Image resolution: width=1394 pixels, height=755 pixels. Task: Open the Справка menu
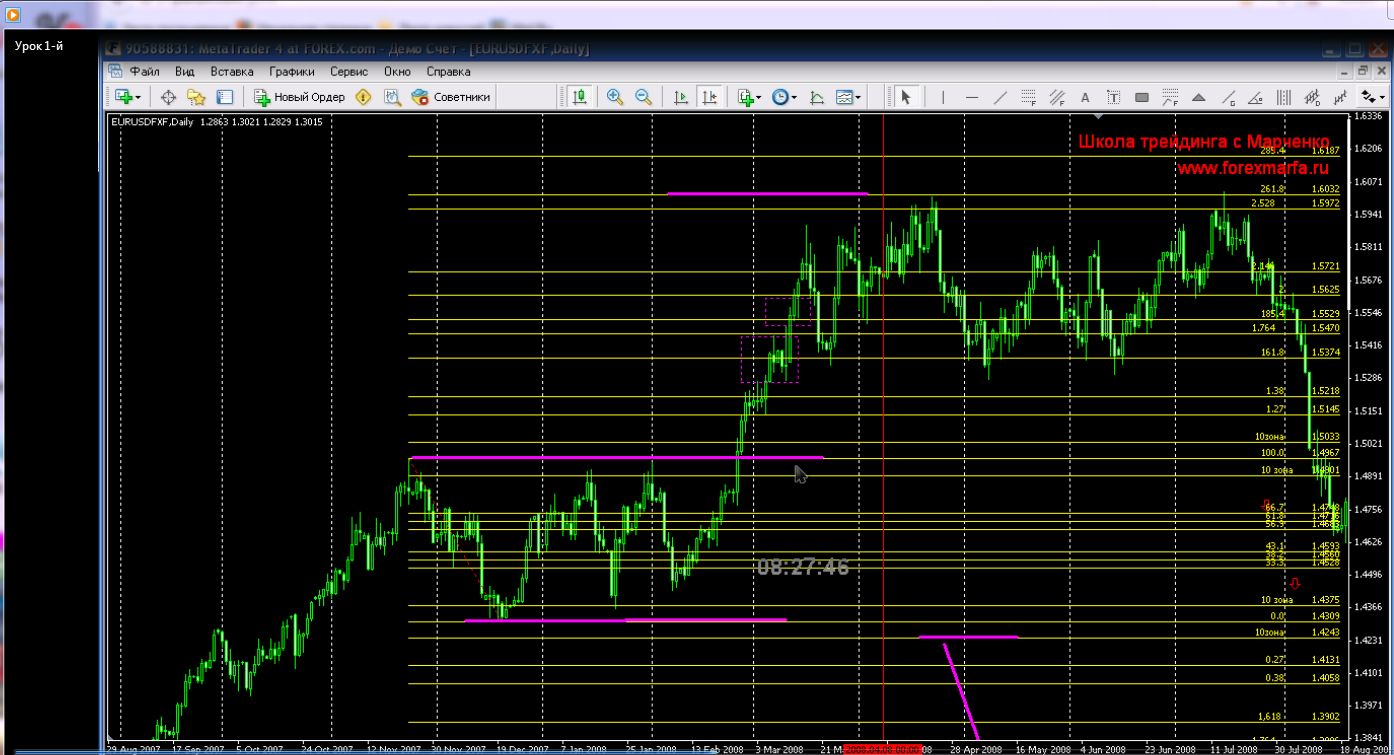(x=448, y=71)
